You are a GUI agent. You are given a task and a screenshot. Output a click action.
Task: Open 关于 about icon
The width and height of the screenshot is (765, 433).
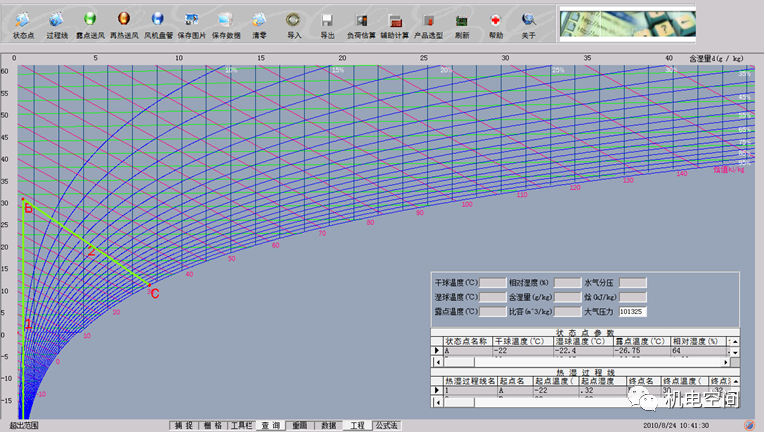(528, 20)
